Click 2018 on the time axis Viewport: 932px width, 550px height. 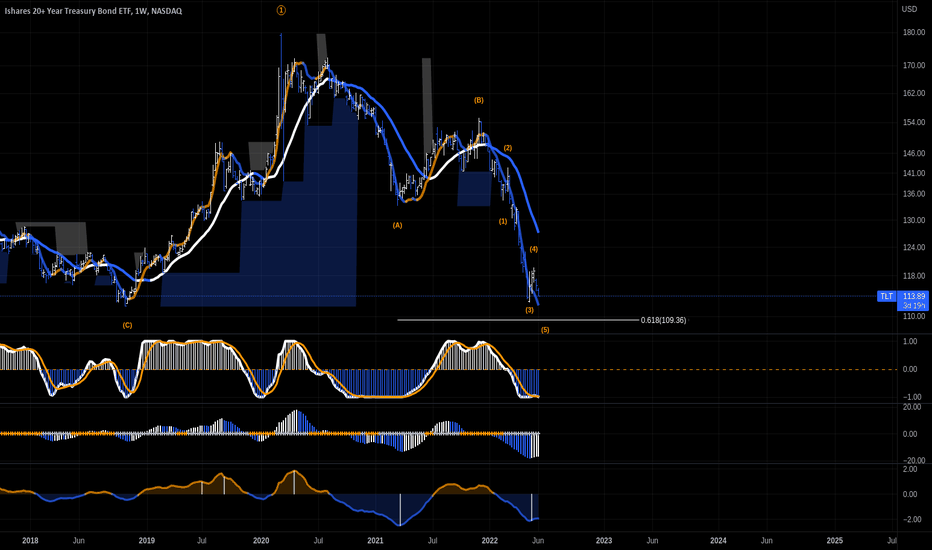30,540
